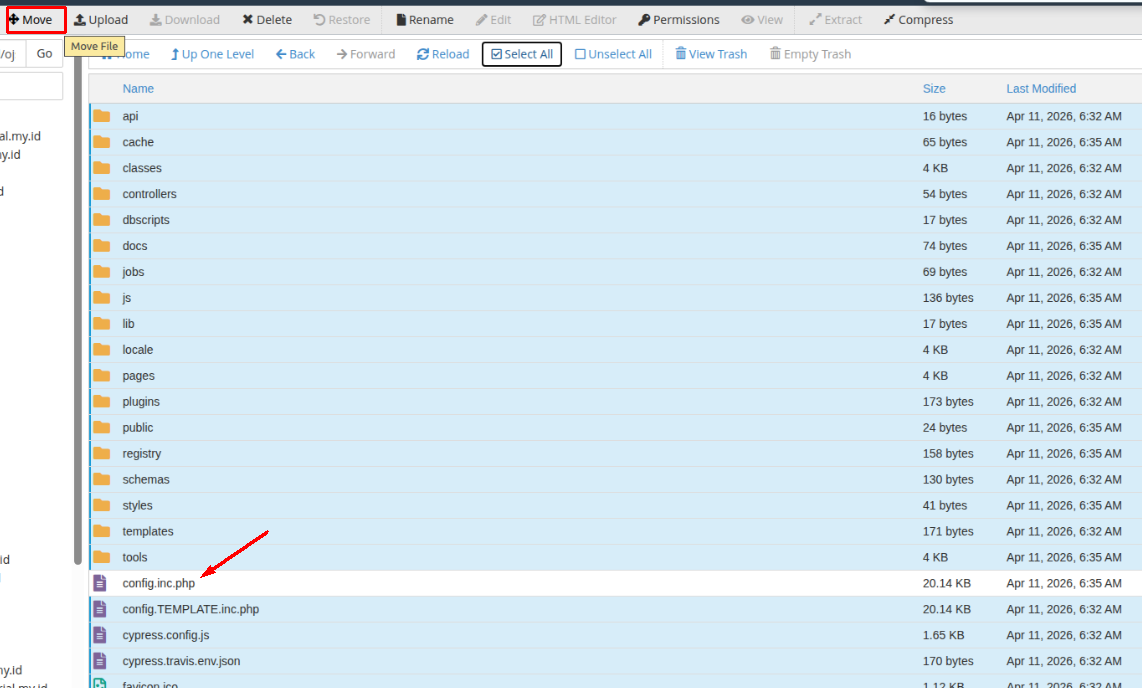Click the pages folder icon
Image resolution: width=1142 pixels, height=688 pixels.
pyautogui.click(x=102, y=376)
